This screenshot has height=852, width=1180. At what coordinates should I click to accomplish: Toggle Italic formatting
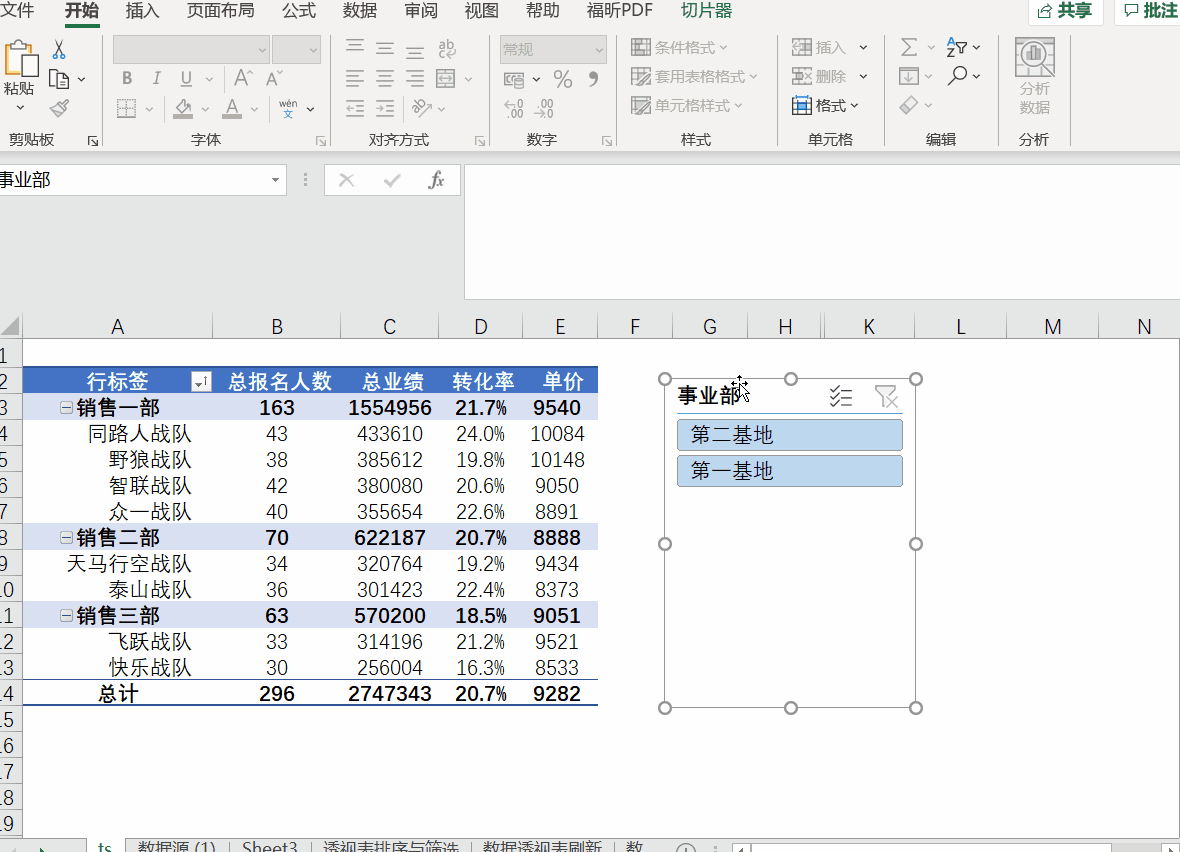[x=157, y=78]
